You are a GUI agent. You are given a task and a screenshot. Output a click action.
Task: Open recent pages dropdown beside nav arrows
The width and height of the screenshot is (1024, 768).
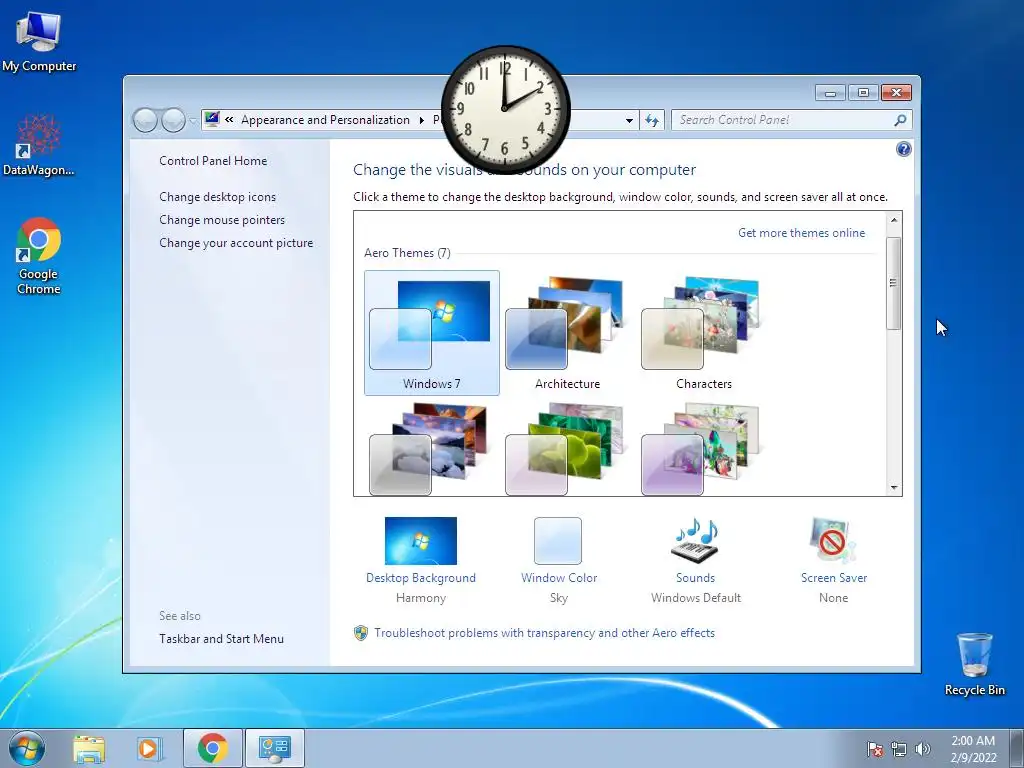pos(193,121)
